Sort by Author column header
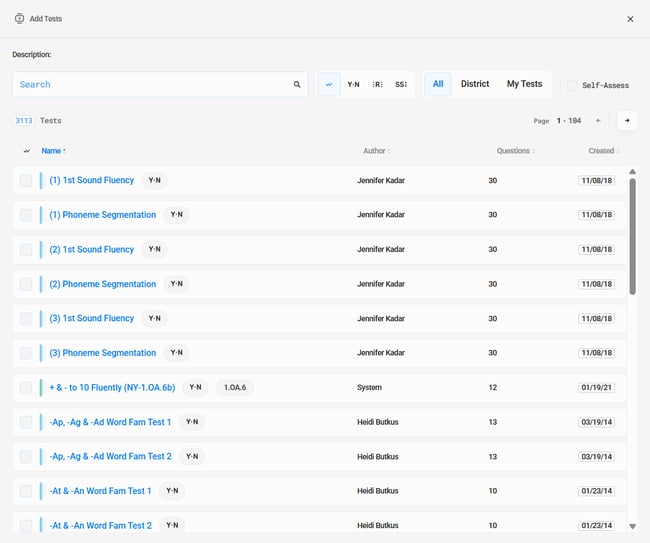The image size is (650, 543). click(376, 151)
